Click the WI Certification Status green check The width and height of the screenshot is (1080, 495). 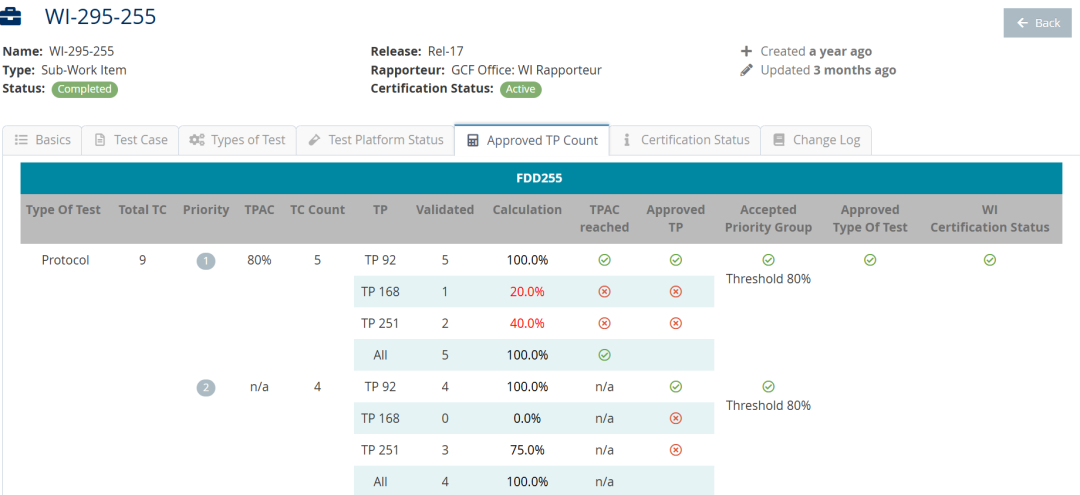pyautogui.click(x=990, y=260)
